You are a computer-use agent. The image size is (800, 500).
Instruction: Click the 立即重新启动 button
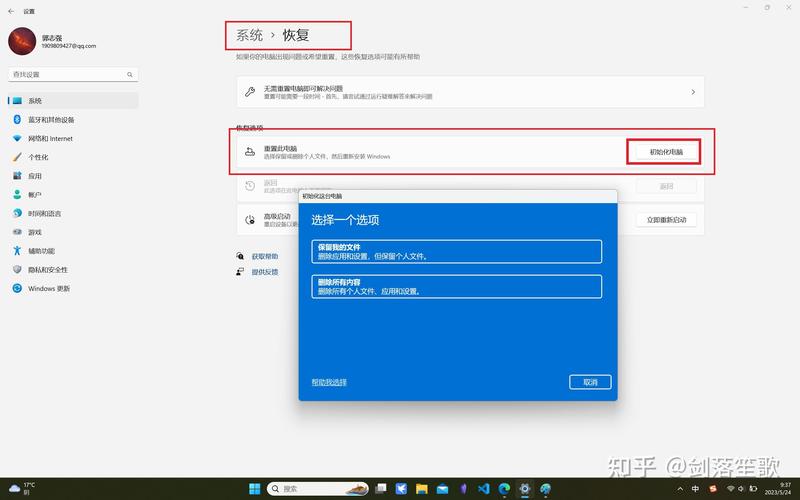click(x=666, y=220)
